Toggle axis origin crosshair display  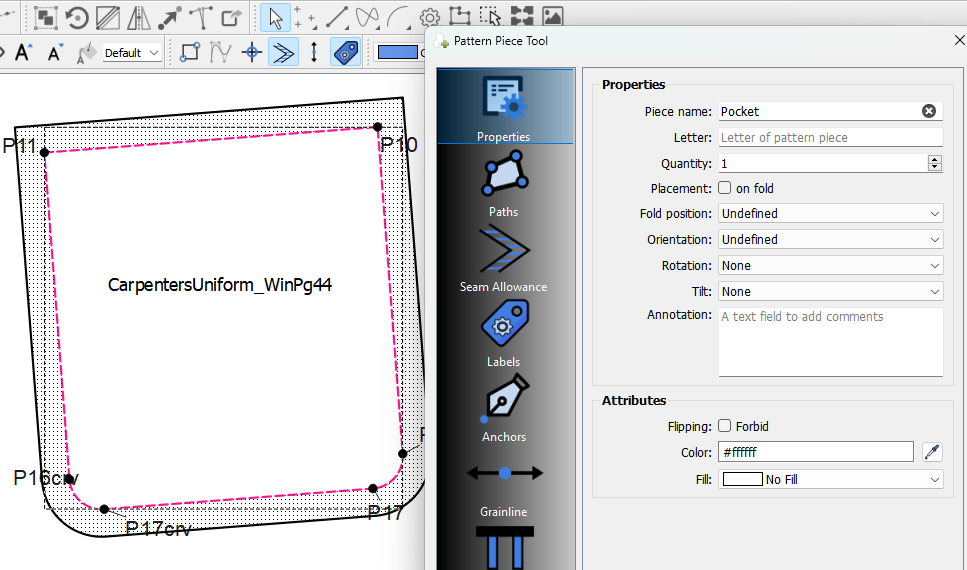point(252,52)
